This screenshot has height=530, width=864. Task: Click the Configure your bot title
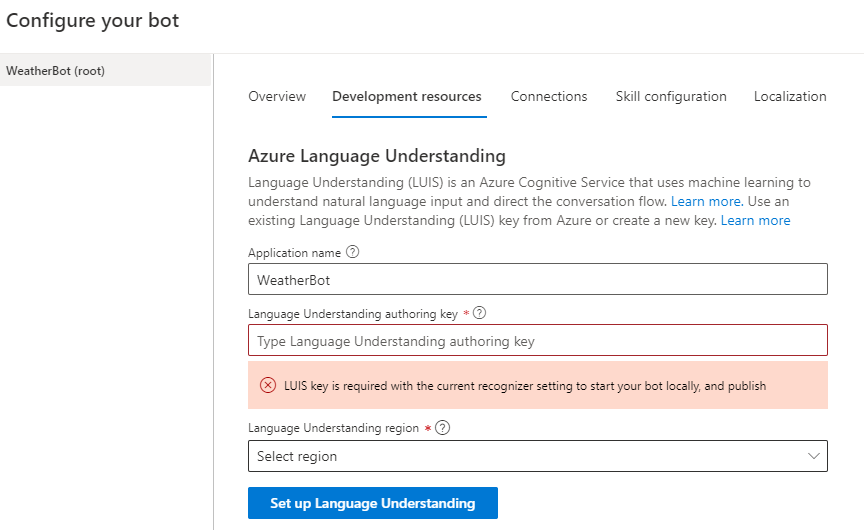click(x=93, y=21)
